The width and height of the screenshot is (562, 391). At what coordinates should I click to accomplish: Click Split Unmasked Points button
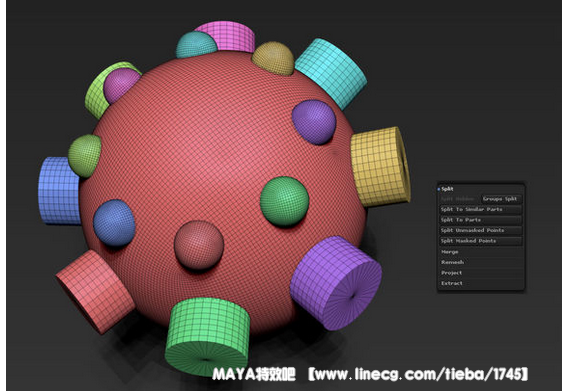480,230
